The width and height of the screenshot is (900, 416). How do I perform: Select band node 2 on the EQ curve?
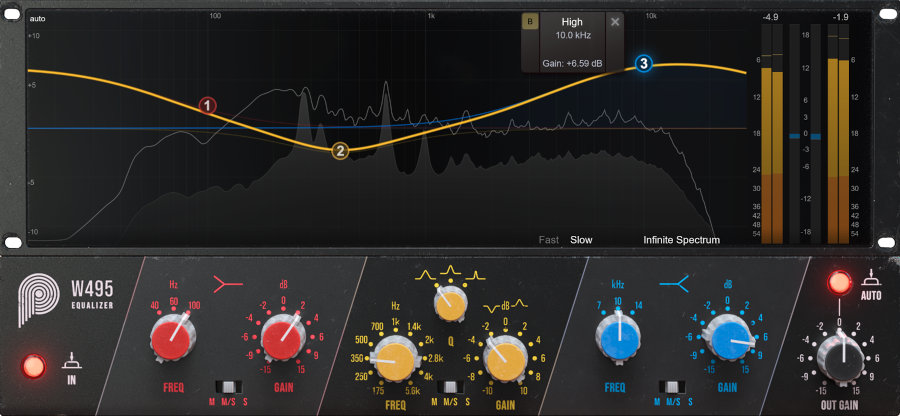click(340, 151)
